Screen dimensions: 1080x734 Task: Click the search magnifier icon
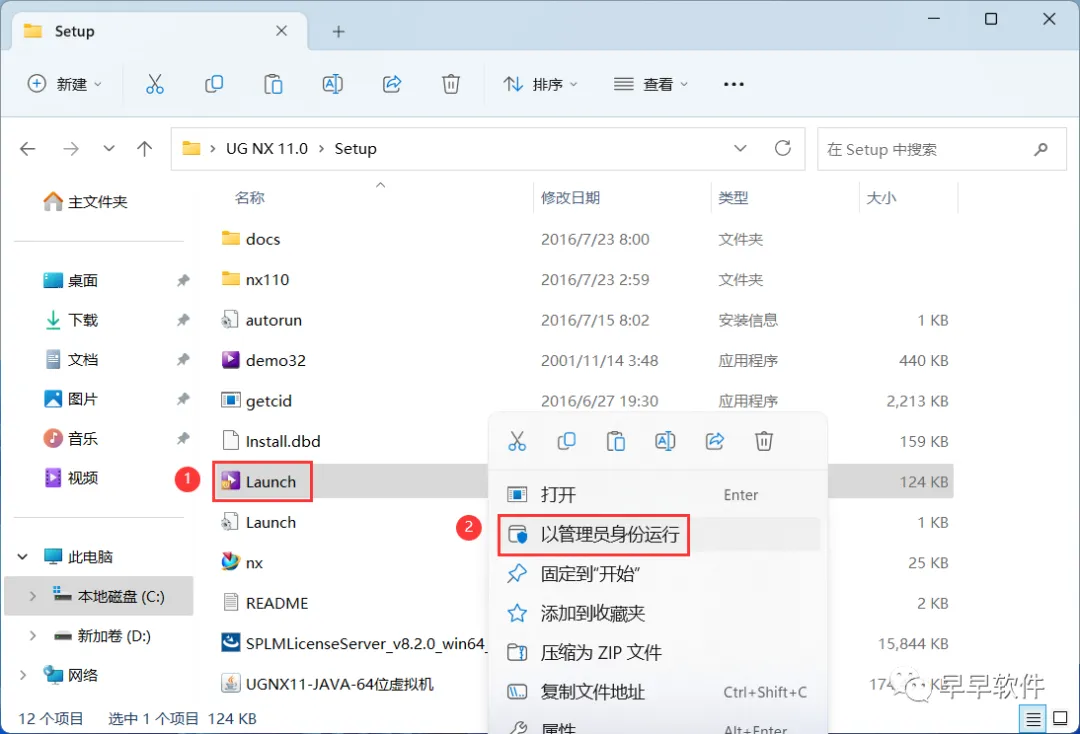point(1041,149)
